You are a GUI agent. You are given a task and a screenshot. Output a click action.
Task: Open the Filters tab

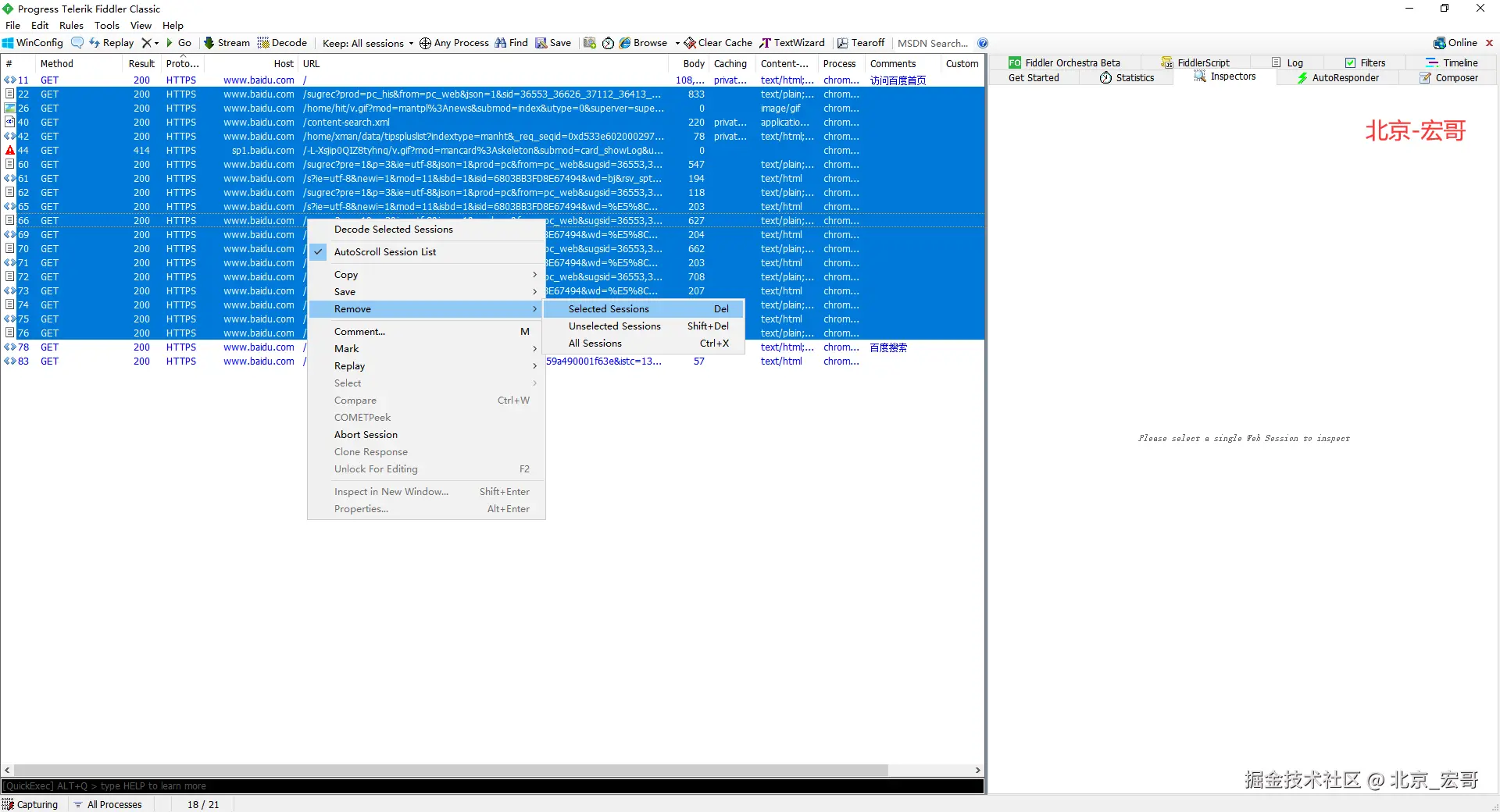[x=1366, y=62]
